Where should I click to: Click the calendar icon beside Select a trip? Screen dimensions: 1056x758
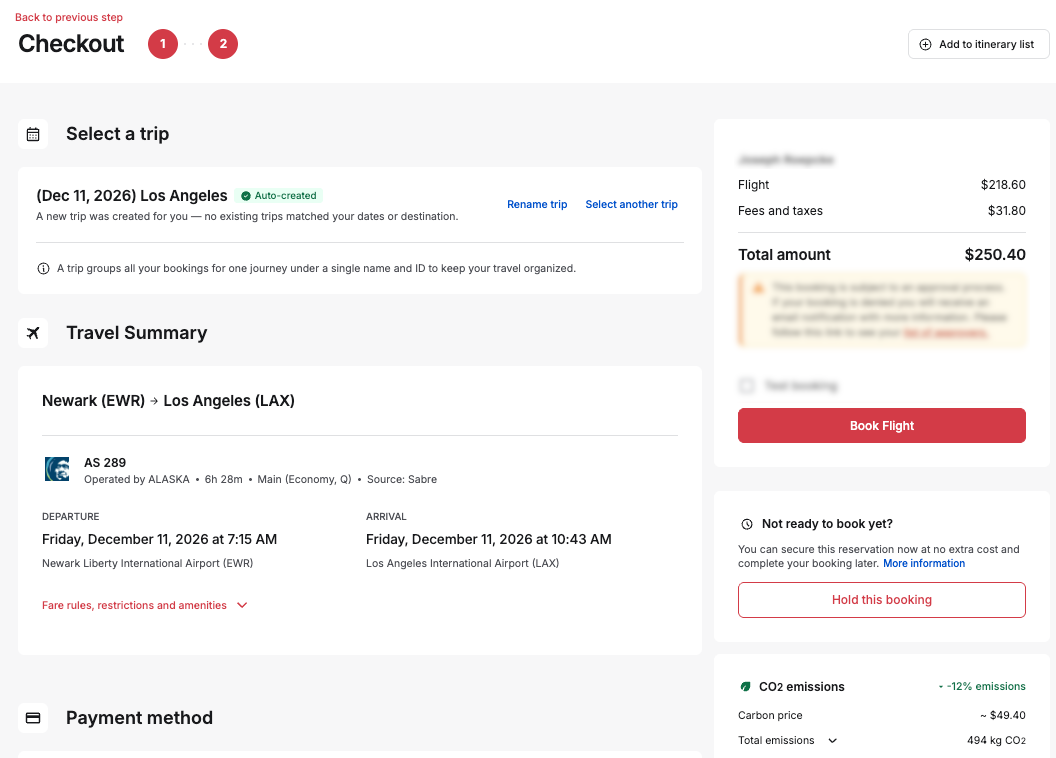tap(33, 134)
